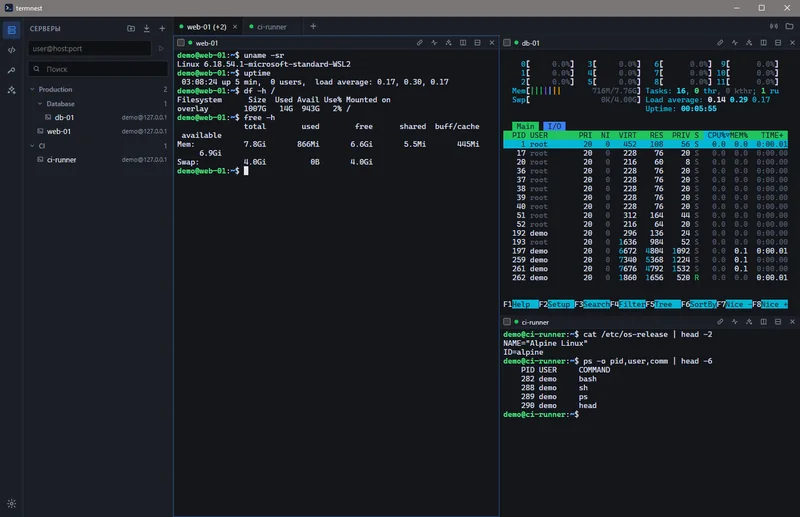The width and height of the screenshot is (800, 517).
Task: Open a new tab with the plus button
Action: click(x=313, y=27)
